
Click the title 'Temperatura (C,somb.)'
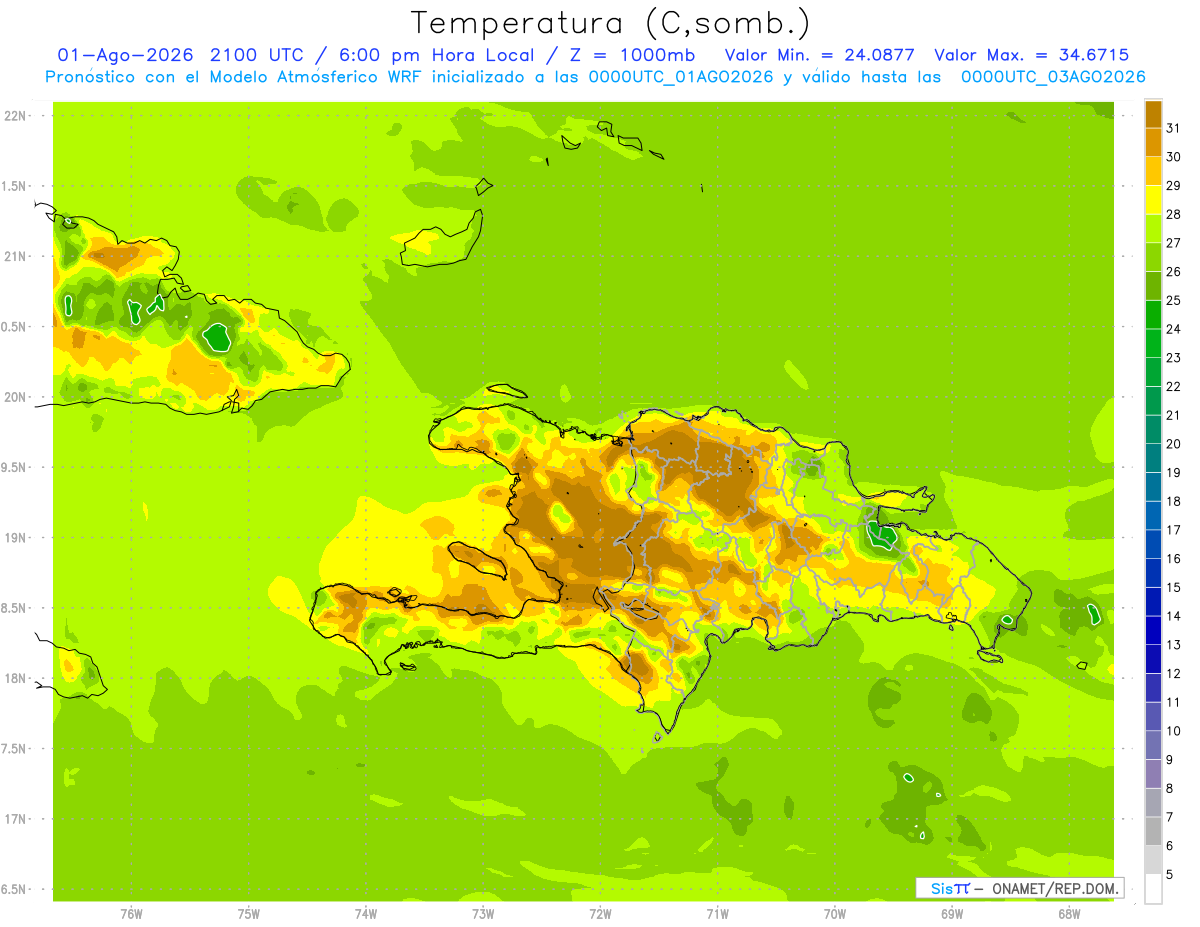pos(610,23)
